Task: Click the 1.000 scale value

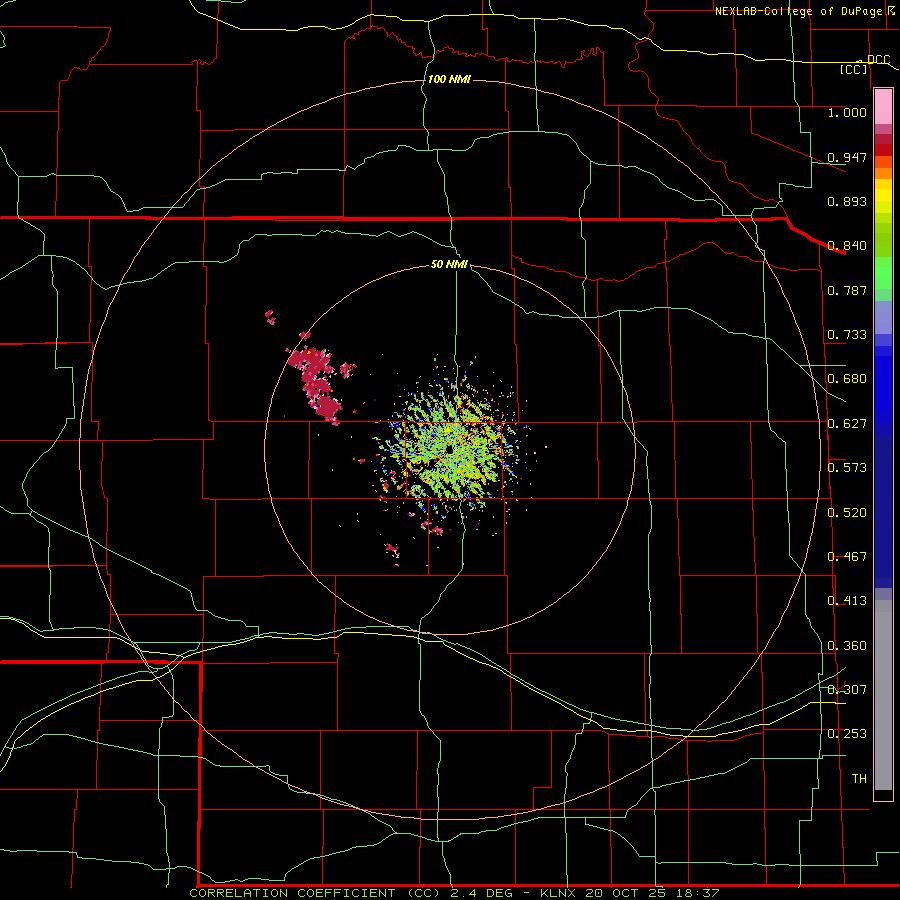Action: click(847, 112)
